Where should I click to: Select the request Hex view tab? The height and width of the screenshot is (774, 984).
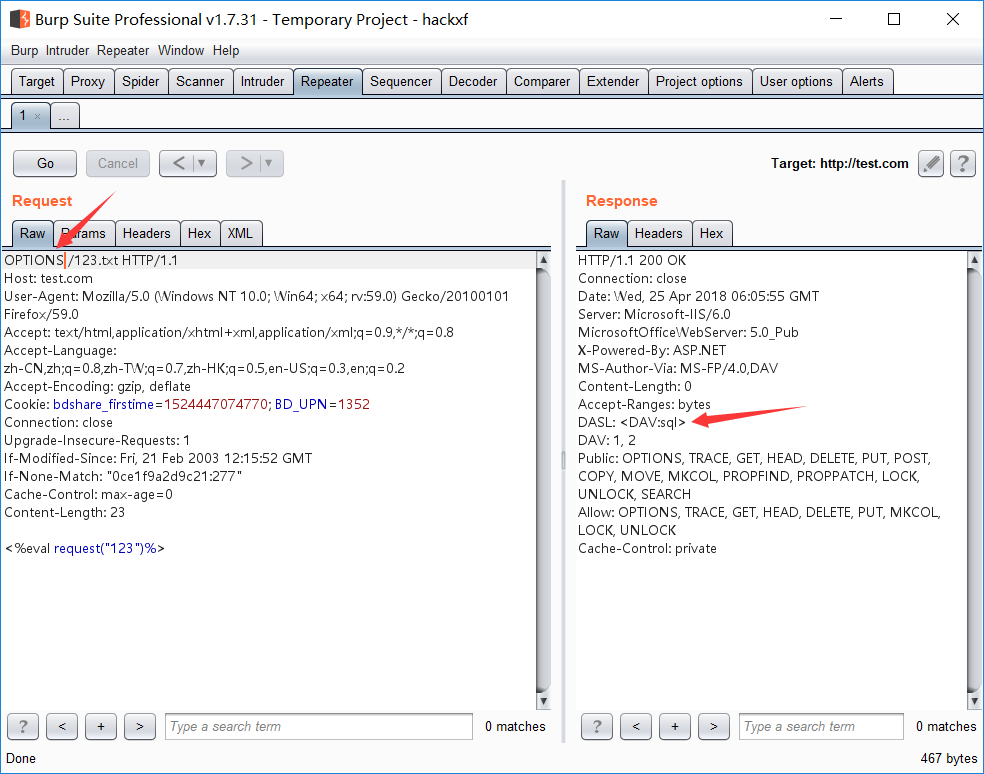[x=200, y=234]
